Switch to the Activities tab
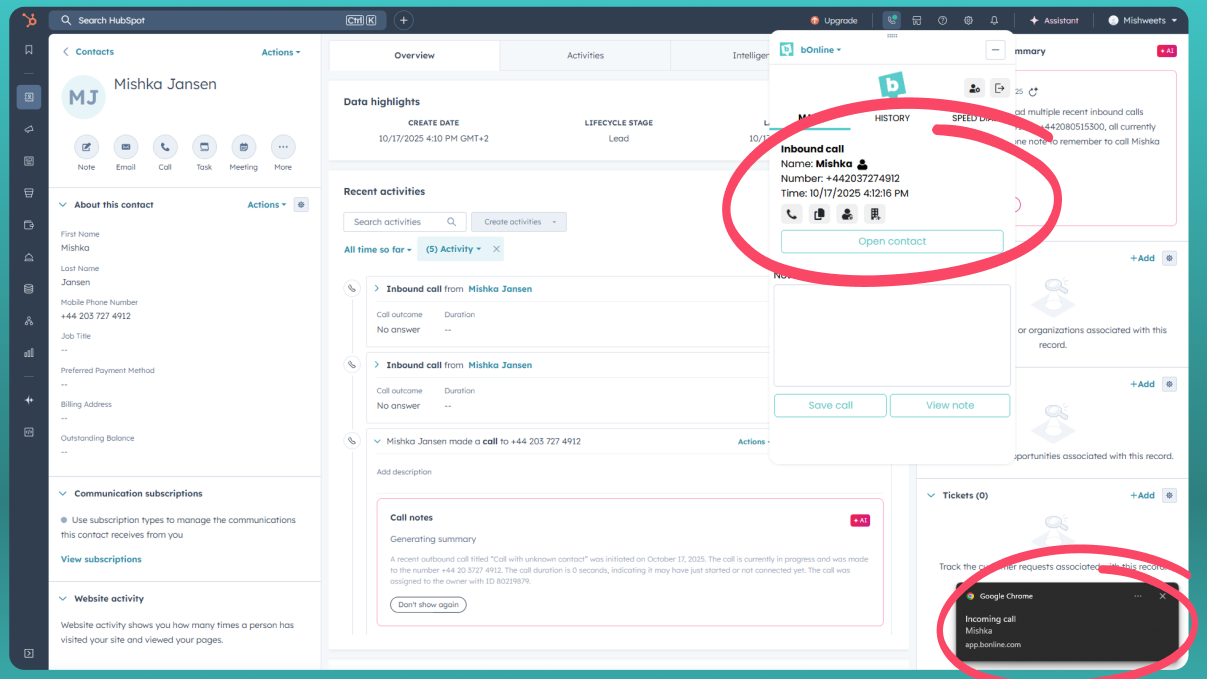1207x679 pixels. pyautogui.click(x=585, y=56)
